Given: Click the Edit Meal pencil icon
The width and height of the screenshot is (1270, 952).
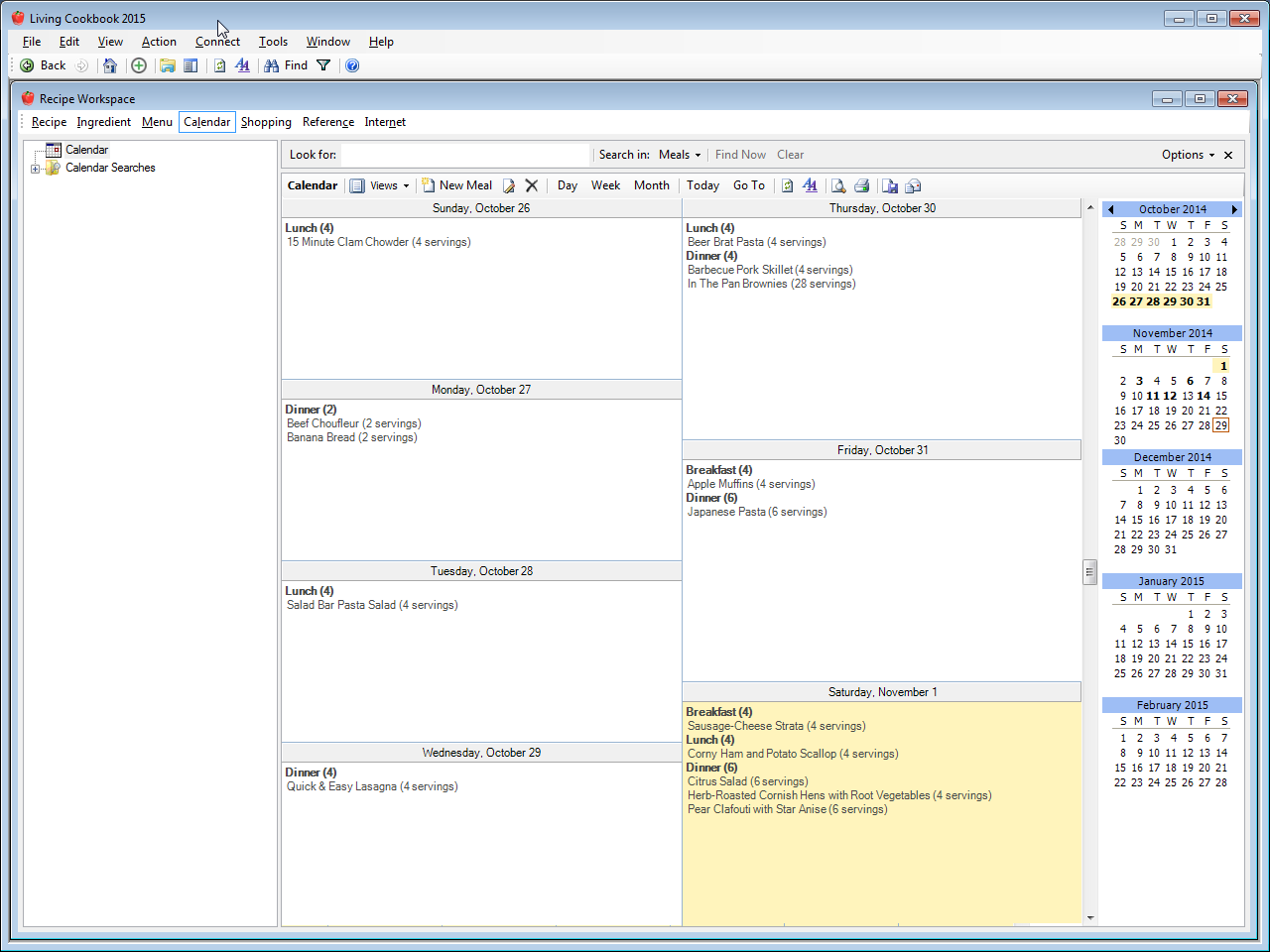Looking at the screenshot, I should coord(509,185).
